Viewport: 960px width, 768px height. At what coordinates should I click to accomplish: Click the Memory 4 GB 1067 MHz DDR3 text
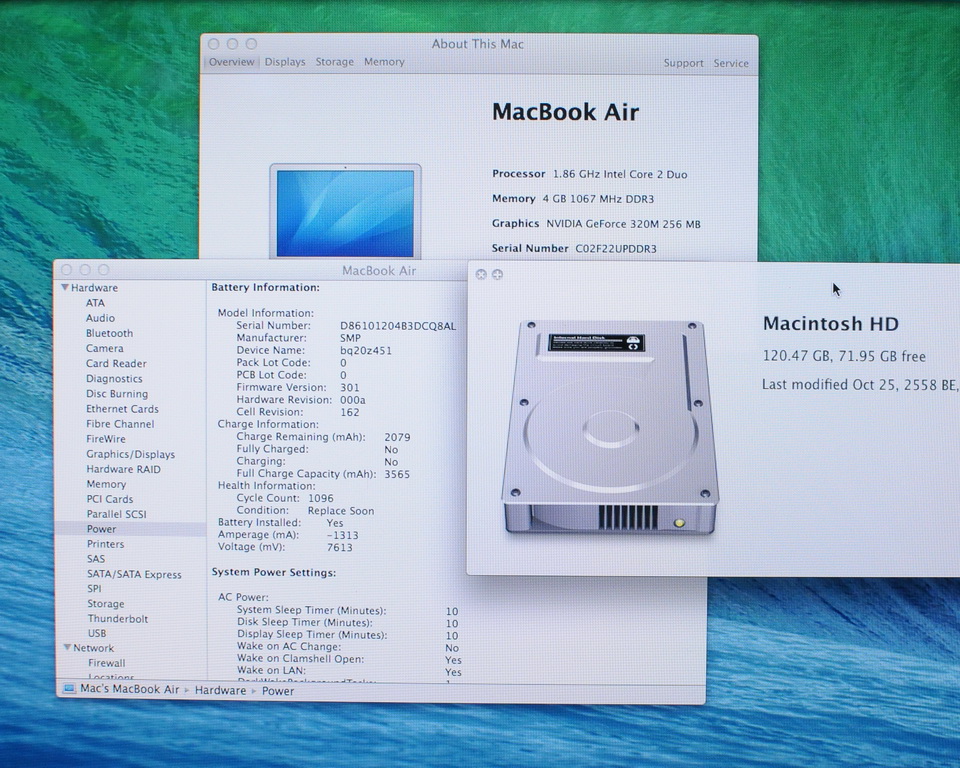pos(573,198)
